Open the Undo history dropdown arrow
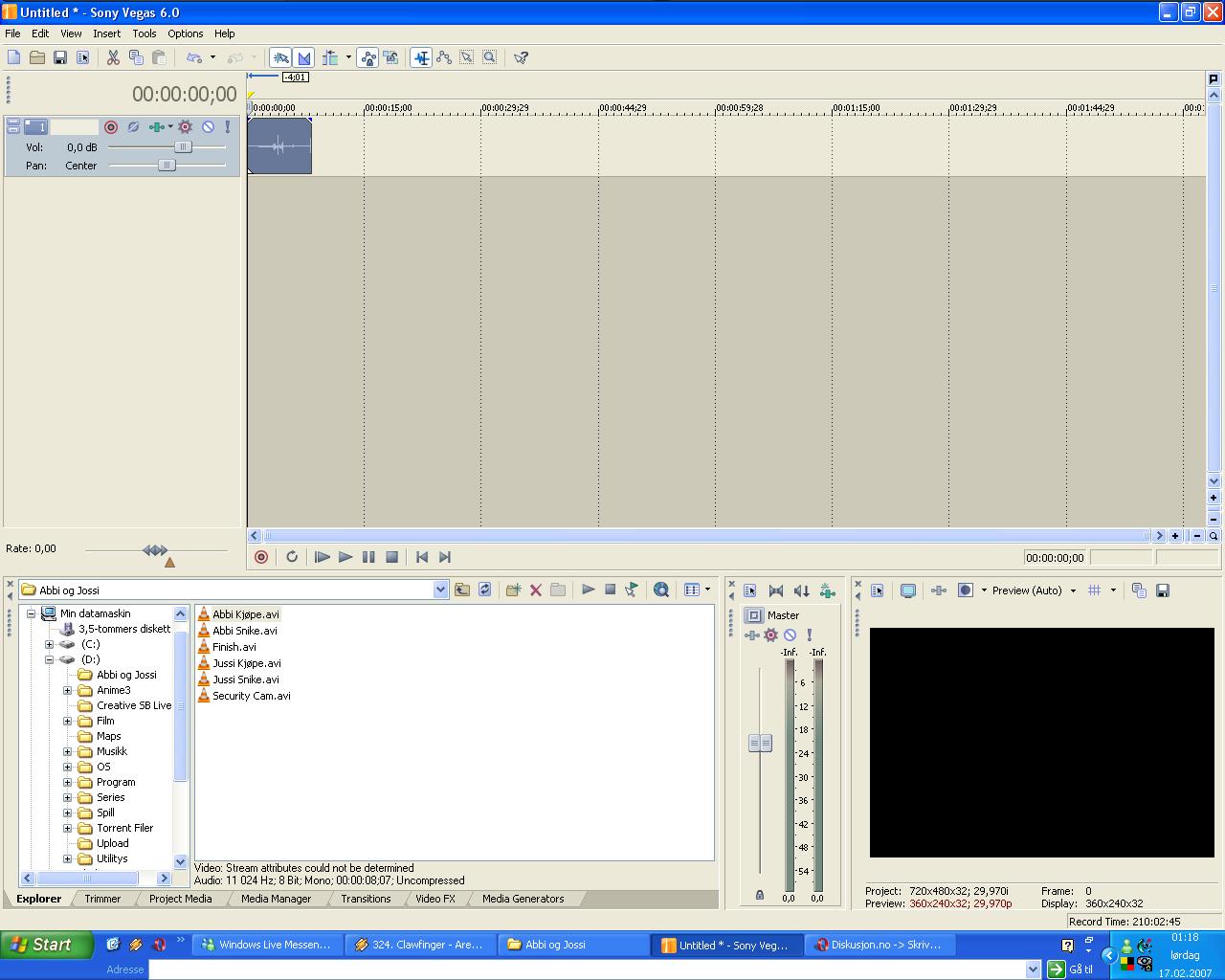1225x980 pixels. coord(212,57)
